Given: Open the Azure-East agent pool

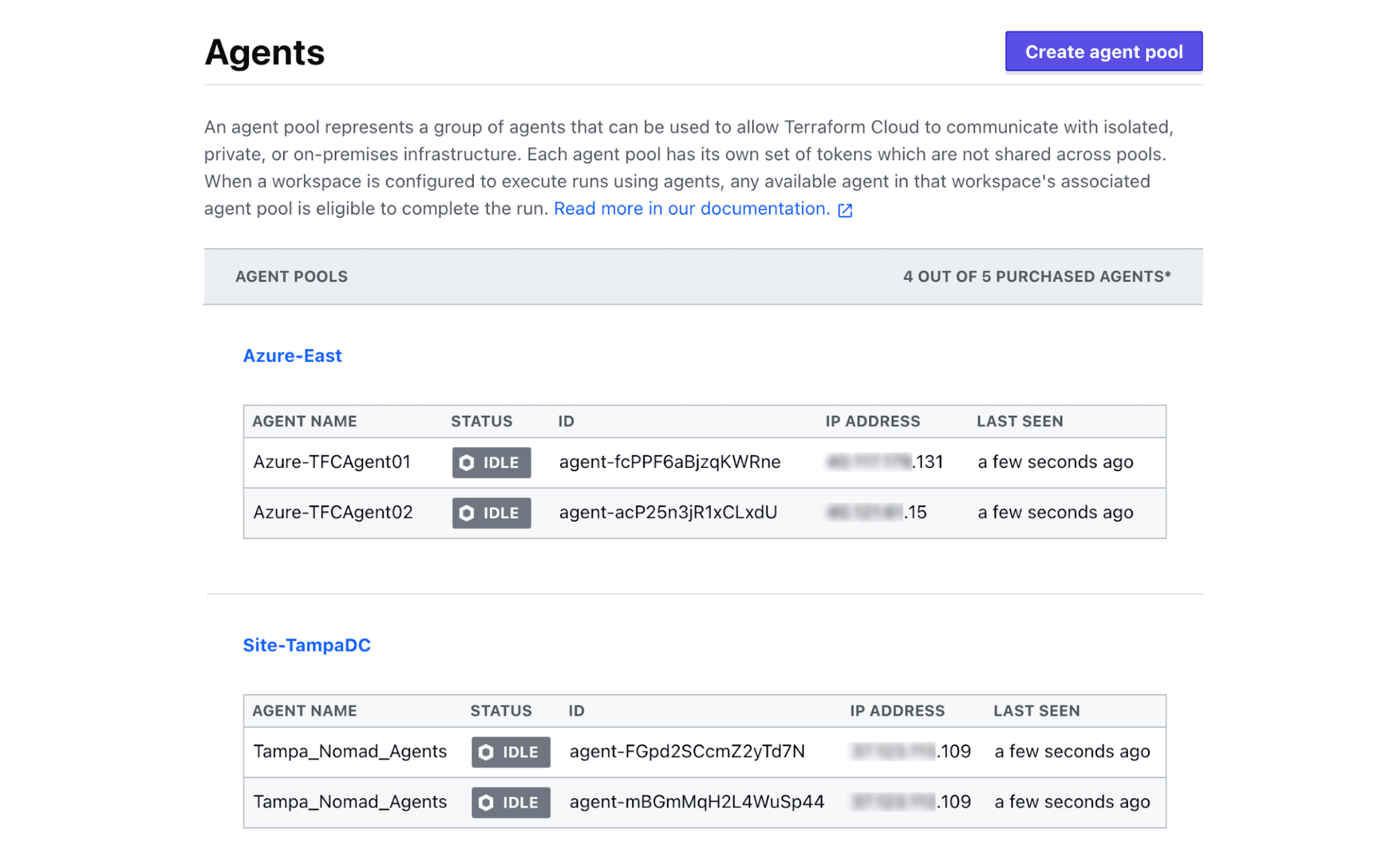Looking at the screenshot, I should tap(292, 355).
